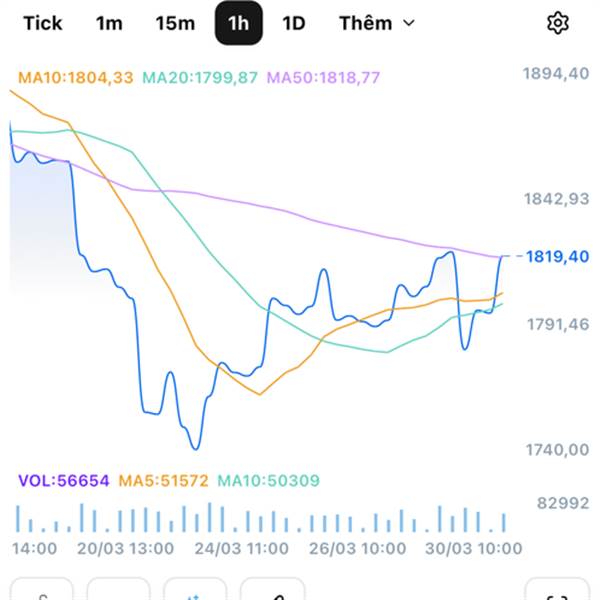This screenshot has width=600, height=600.
Task: Tap the MA20:1799,87 indicator label
Action: tap(201, 77)
